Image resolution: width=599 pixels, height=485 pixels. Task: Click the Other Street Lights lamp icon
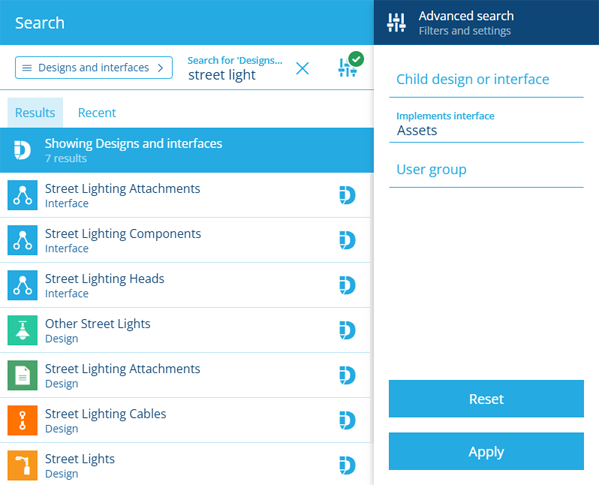tap(23, 330)
